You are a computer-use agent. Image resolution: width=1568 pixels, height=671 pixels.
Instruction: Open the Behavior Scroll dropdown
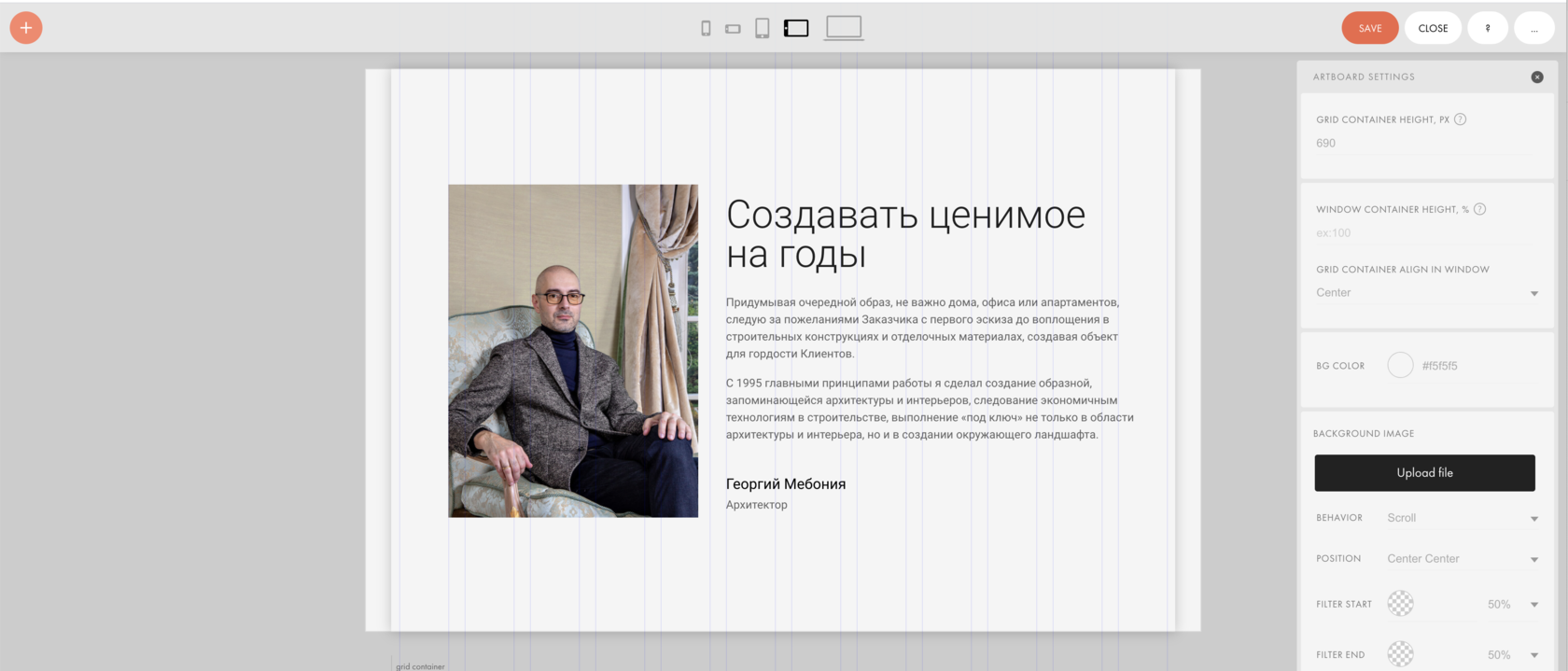[x=1463, y=518]
